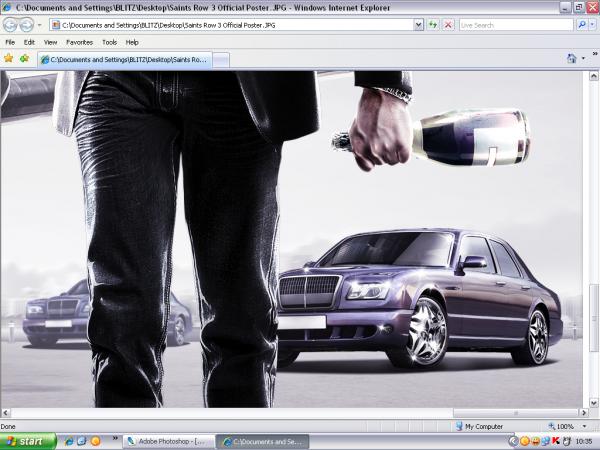Open the search provider dropdown arrow

pos(592,25)
